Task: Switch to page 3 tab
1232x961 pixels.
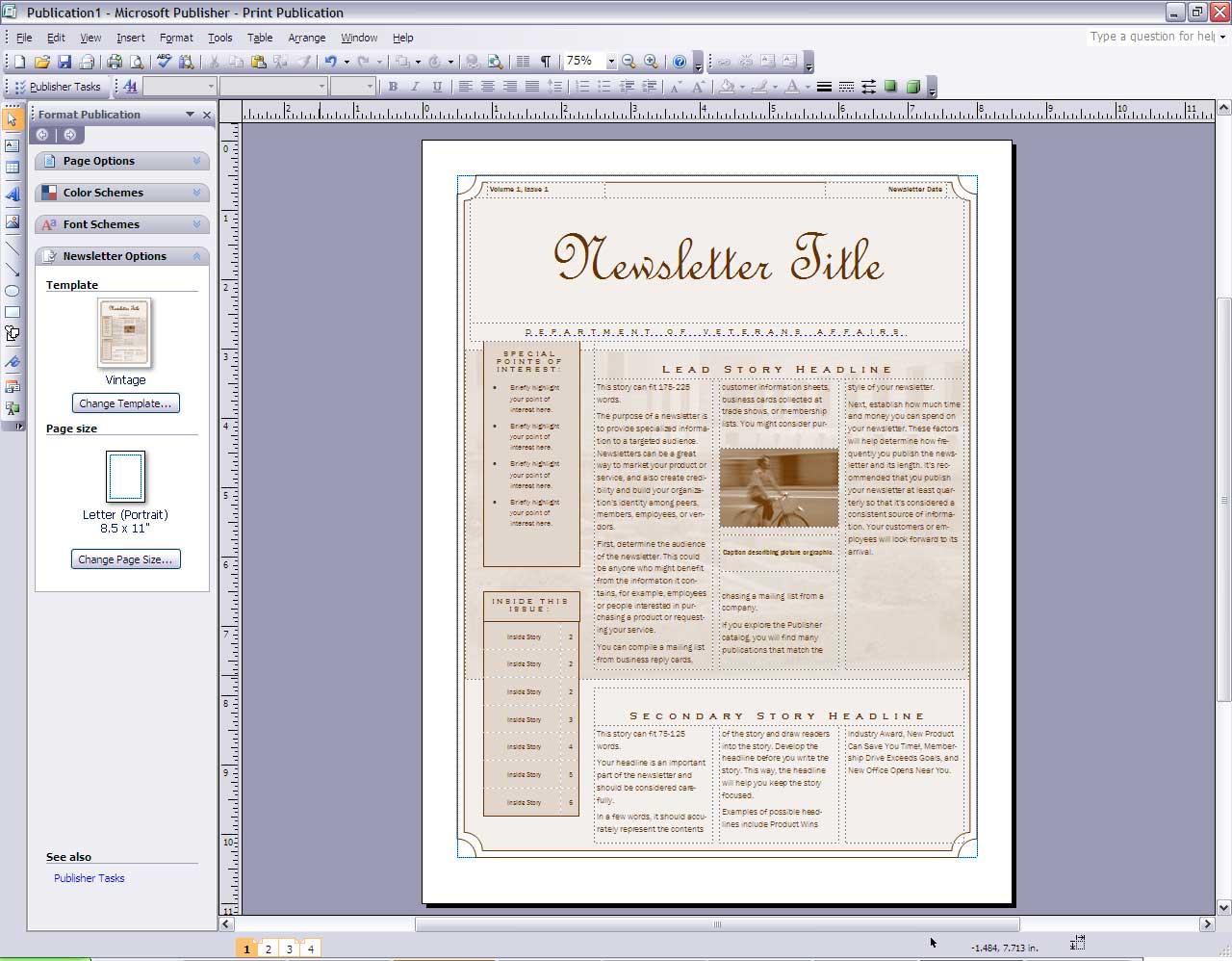Action: (289, 948)
